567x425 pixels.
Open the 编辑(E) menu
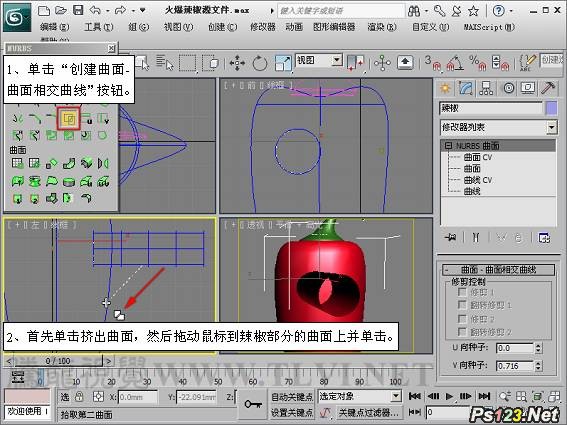pyautogui.click(x=55, y=27)
